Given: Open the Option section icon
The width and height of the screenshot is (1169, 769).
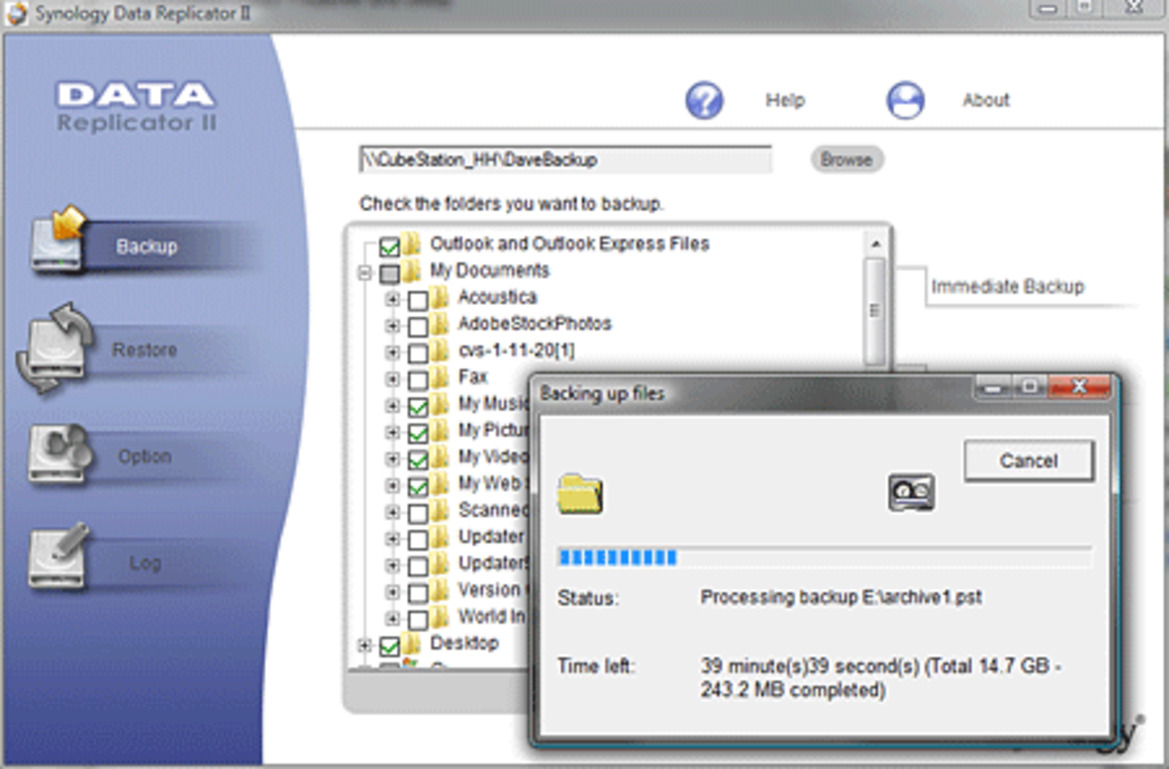Looking at the screenshot, I should click(x=58, y=453).
